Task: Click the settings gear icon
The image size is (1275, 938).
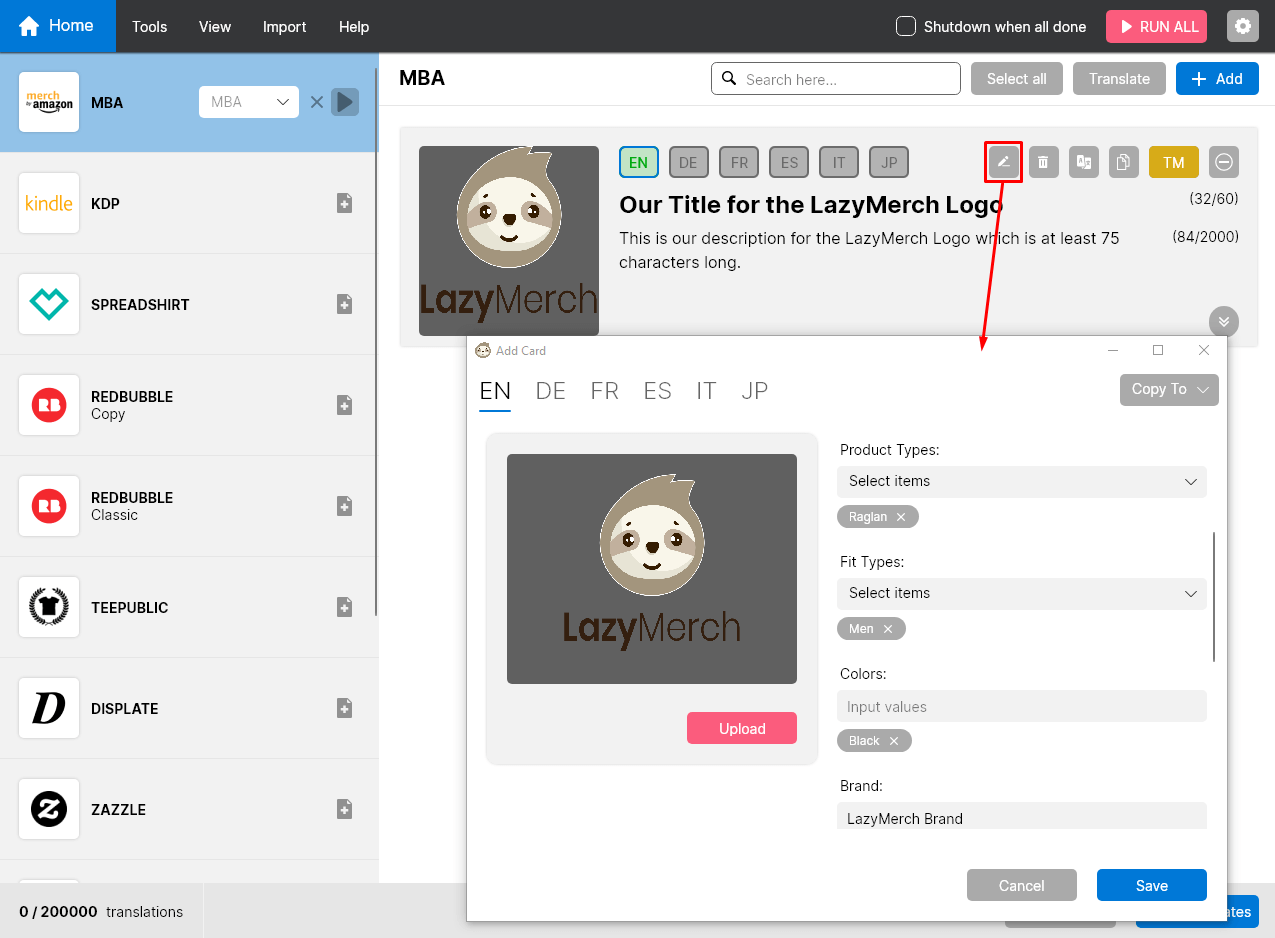Action: [1242, 26]
